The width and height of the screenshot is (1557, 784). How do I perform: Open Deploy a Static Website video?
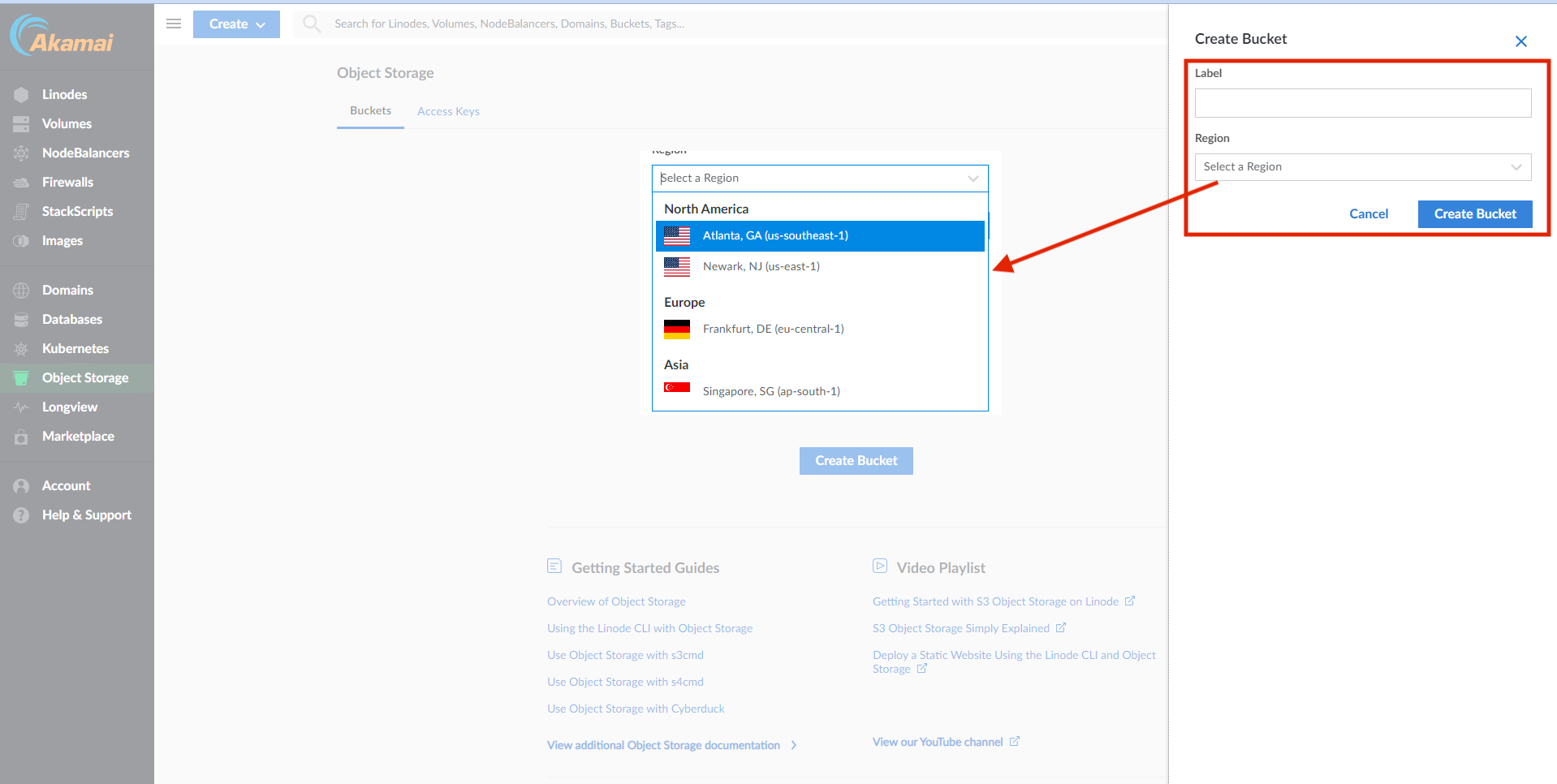[x=1014, y=661]
